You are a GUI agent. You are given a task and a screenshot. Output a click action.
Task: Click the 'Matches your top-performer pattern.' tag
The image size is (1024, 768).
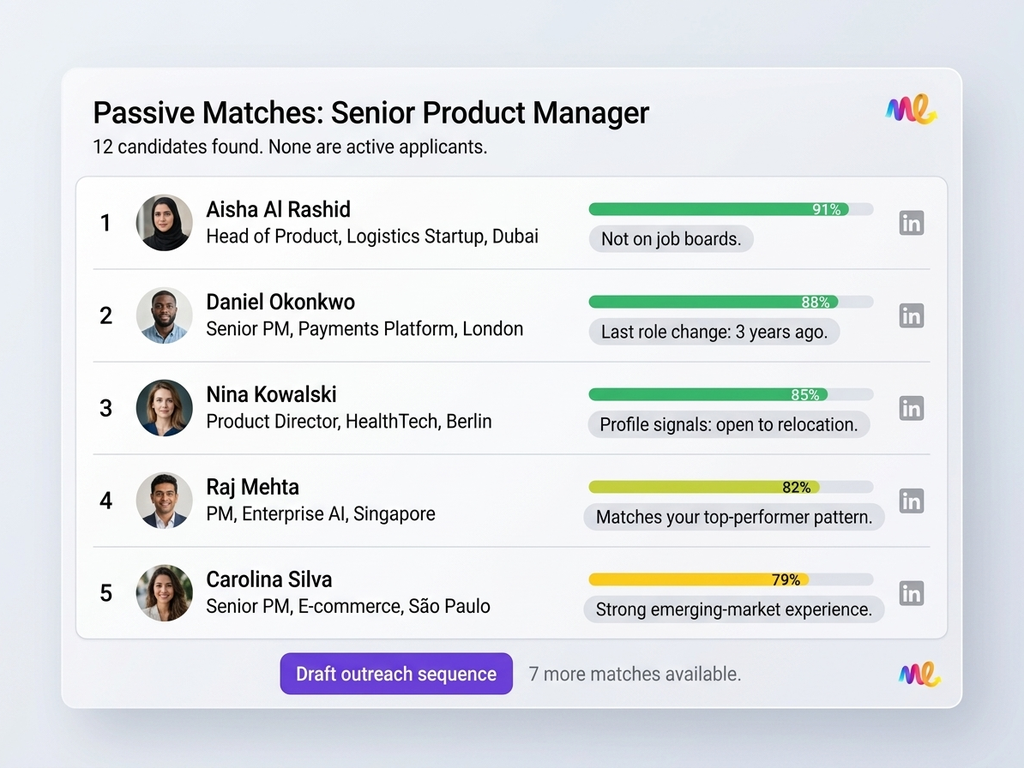point(734,517)
